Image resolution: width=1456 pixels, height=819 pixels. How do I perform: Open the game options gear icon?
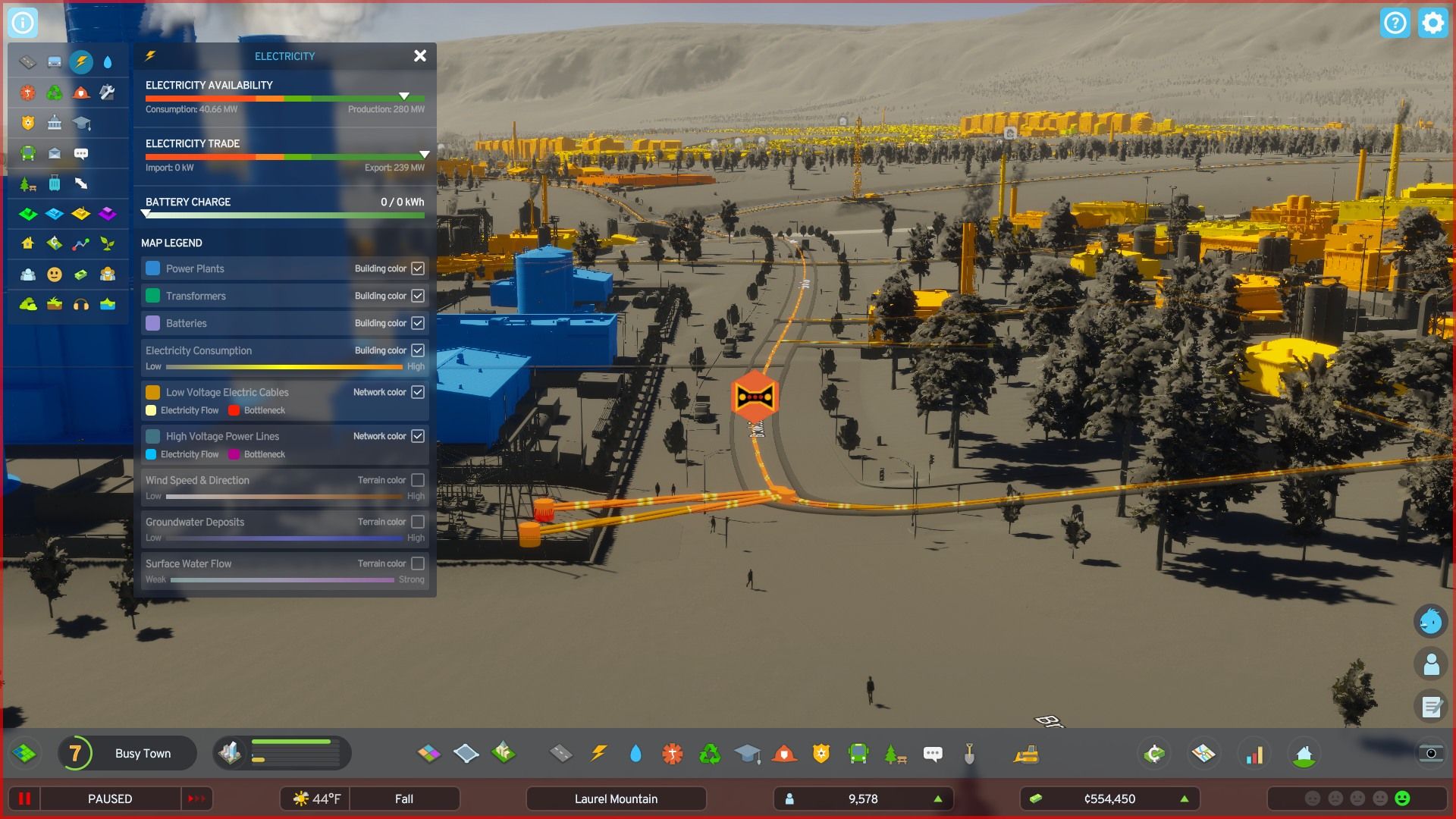(1432, 23)
